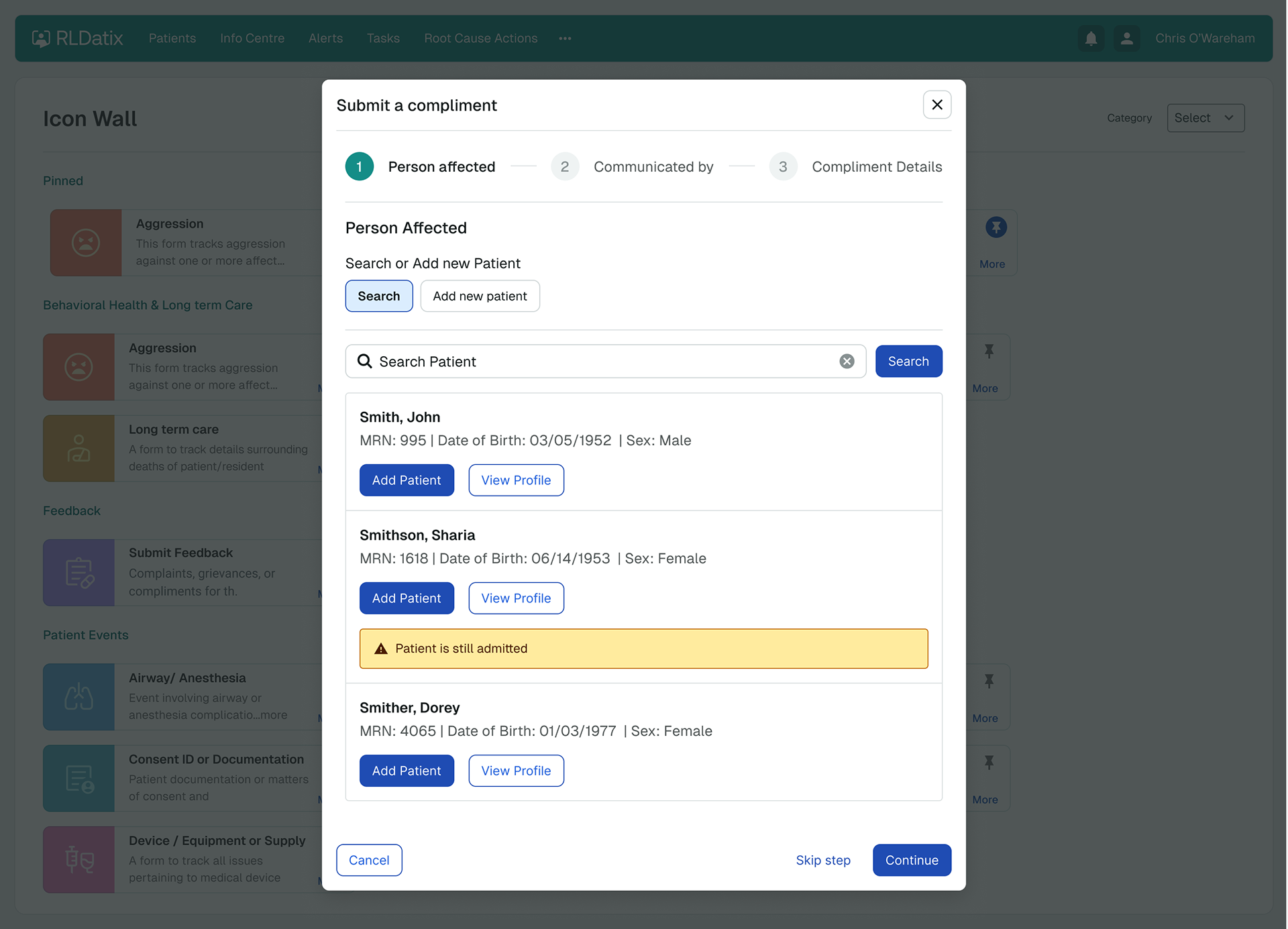Select the Search toggle option
The width and height of the screenshot is (1288, 929).
[x=379, y=296]
